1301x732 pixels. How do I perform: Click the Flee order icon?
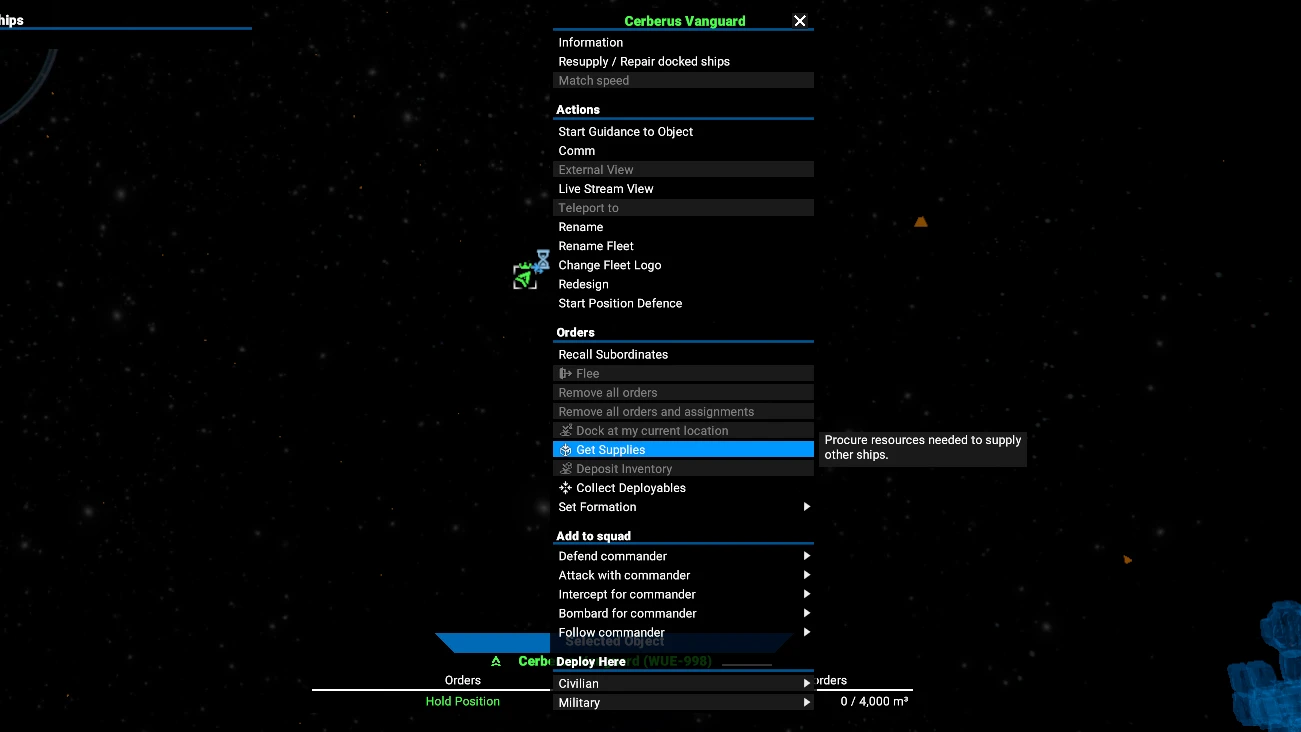(565, 373)
